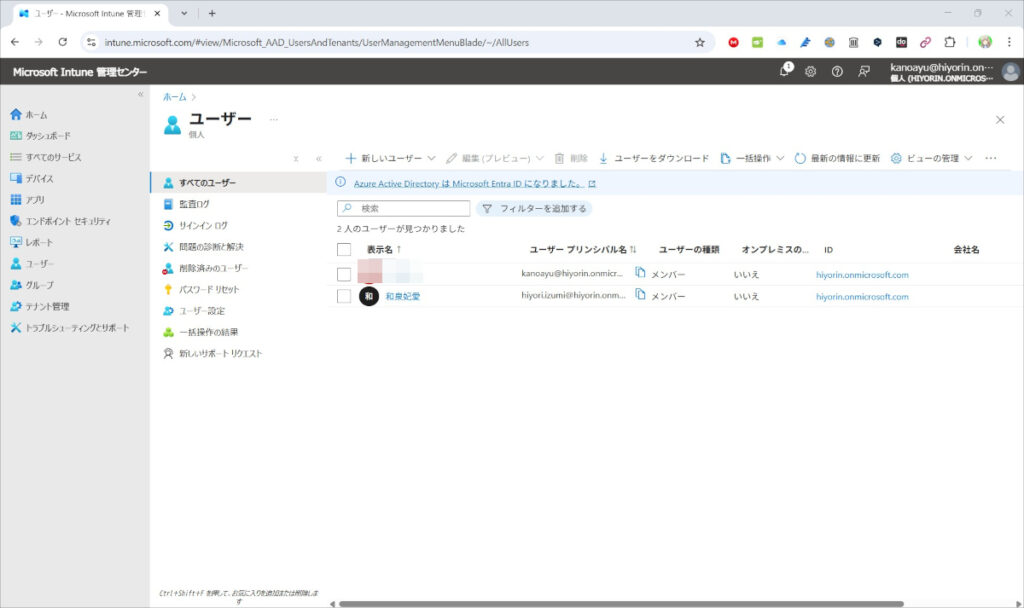
Task: Open the ellipsis next to the ユーザー title
Action: [x=274, y=120]
